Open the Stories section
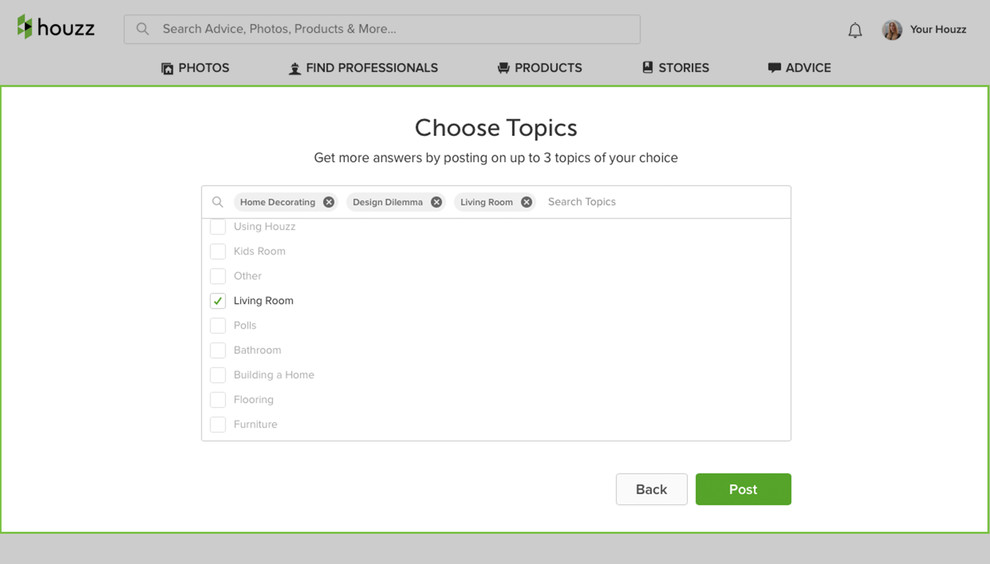Image resolution: width=990 pixels, height=564 pixels. [675, 68]
